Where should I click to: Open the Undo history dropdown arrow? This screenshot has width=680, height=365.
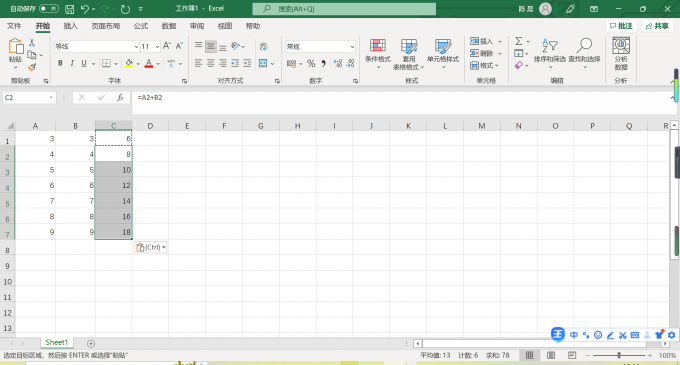coord(93,9)
